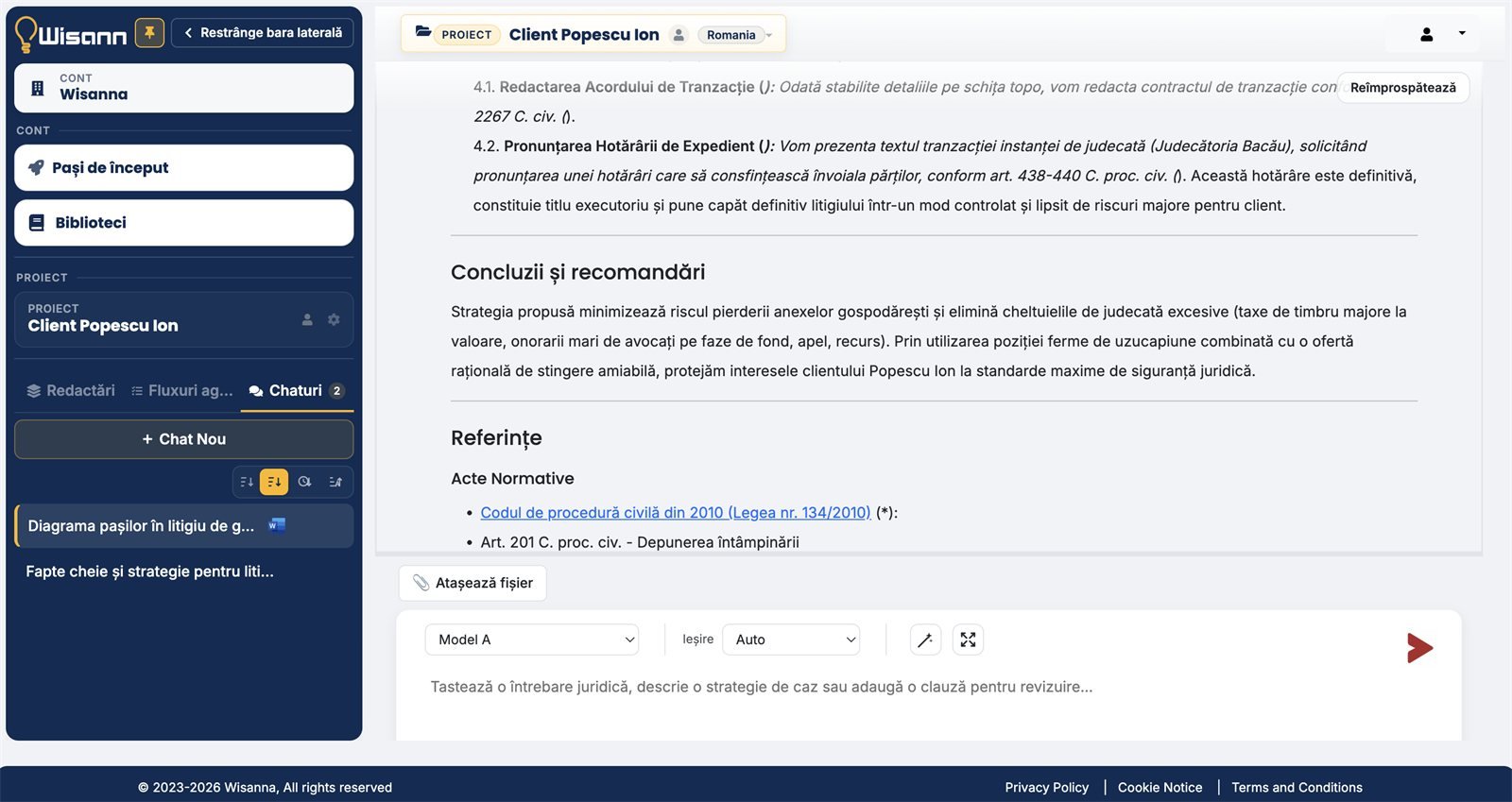1512x802 pixels.
Task: Open chat Fapte cheie și strategie
Action: (x=149, y=572)
